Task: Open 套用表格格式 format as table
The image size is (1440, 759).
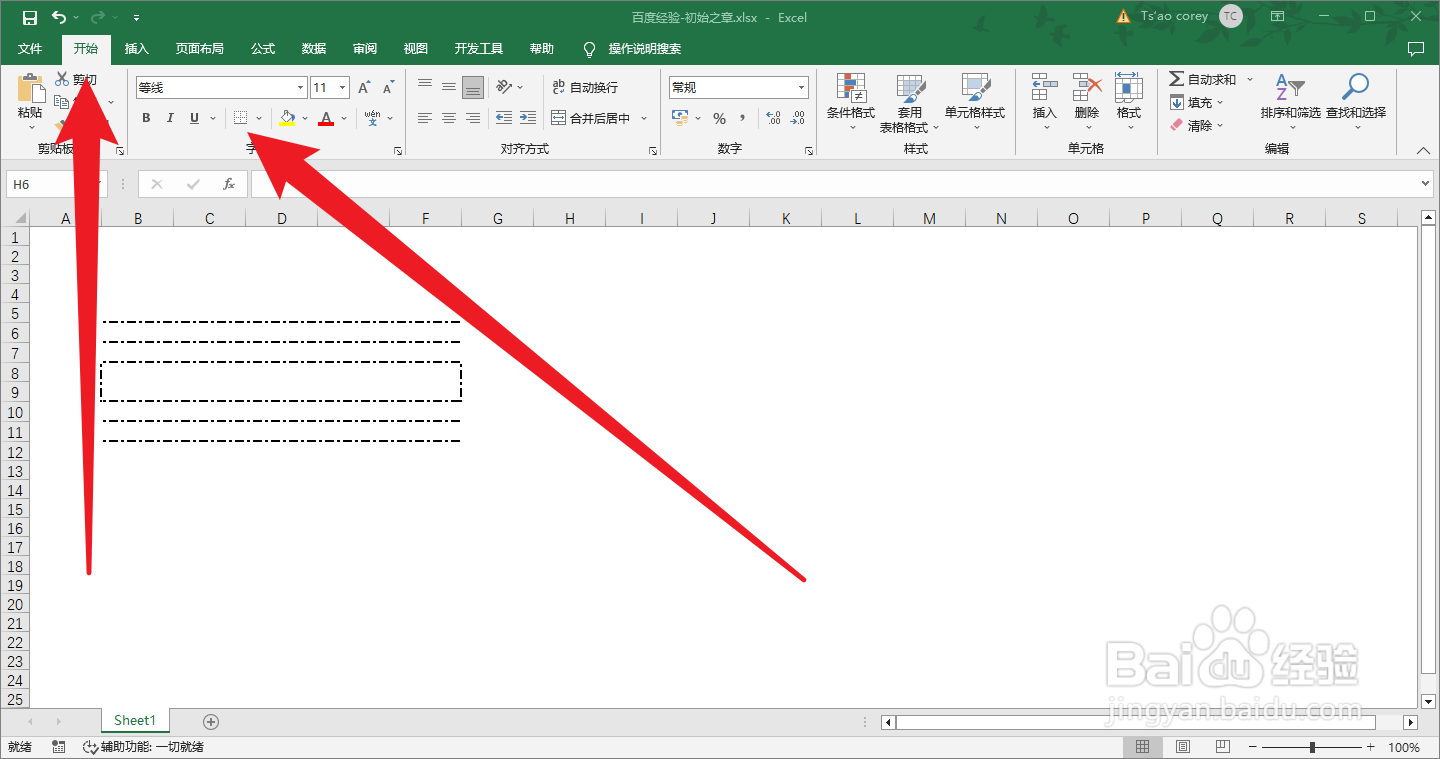Action: tap(910, 101)
